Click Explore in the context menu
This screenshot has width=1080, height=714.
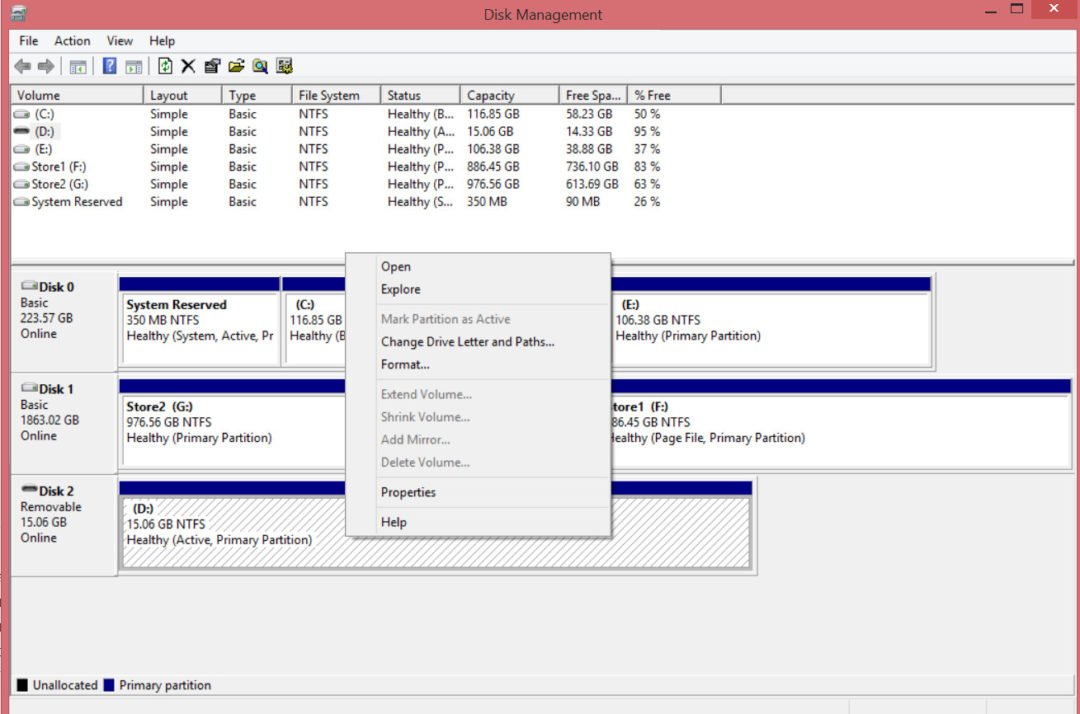click(x=402, y=289)
